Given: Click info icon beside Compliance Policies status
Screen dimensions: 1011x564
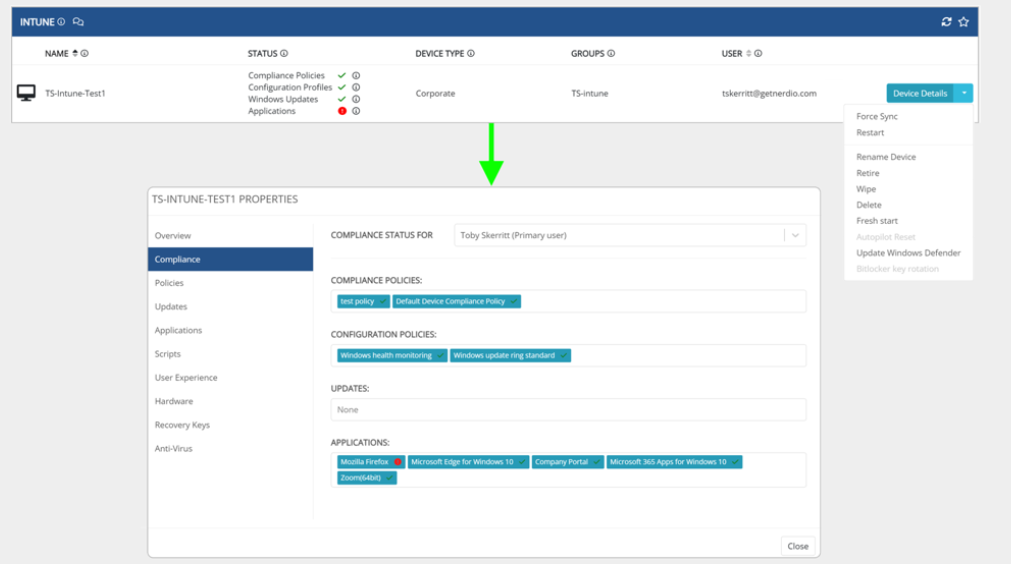Looking at the screenshot, I should [356, 76].
